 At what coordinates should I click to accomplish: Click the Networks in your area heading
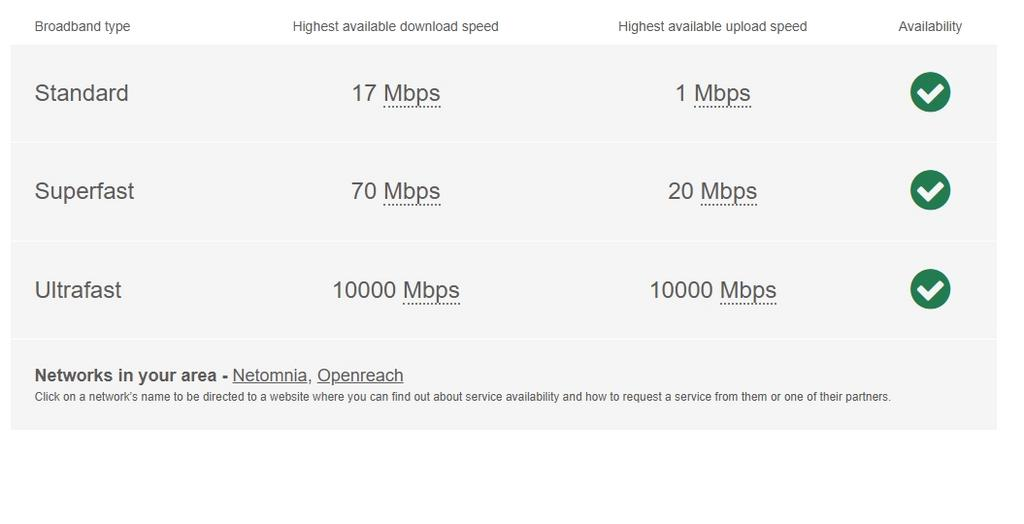(x=125, y=376)
